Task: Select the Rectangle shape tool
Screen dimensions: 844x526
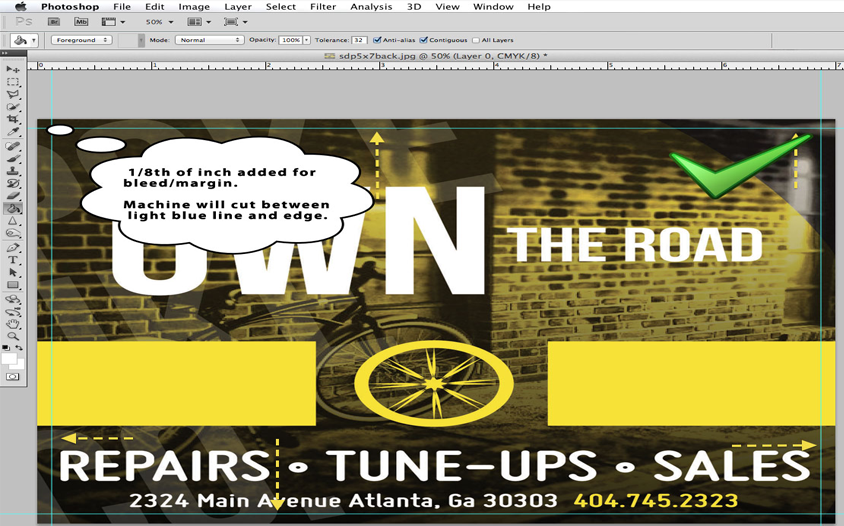Action: [13, 285]
